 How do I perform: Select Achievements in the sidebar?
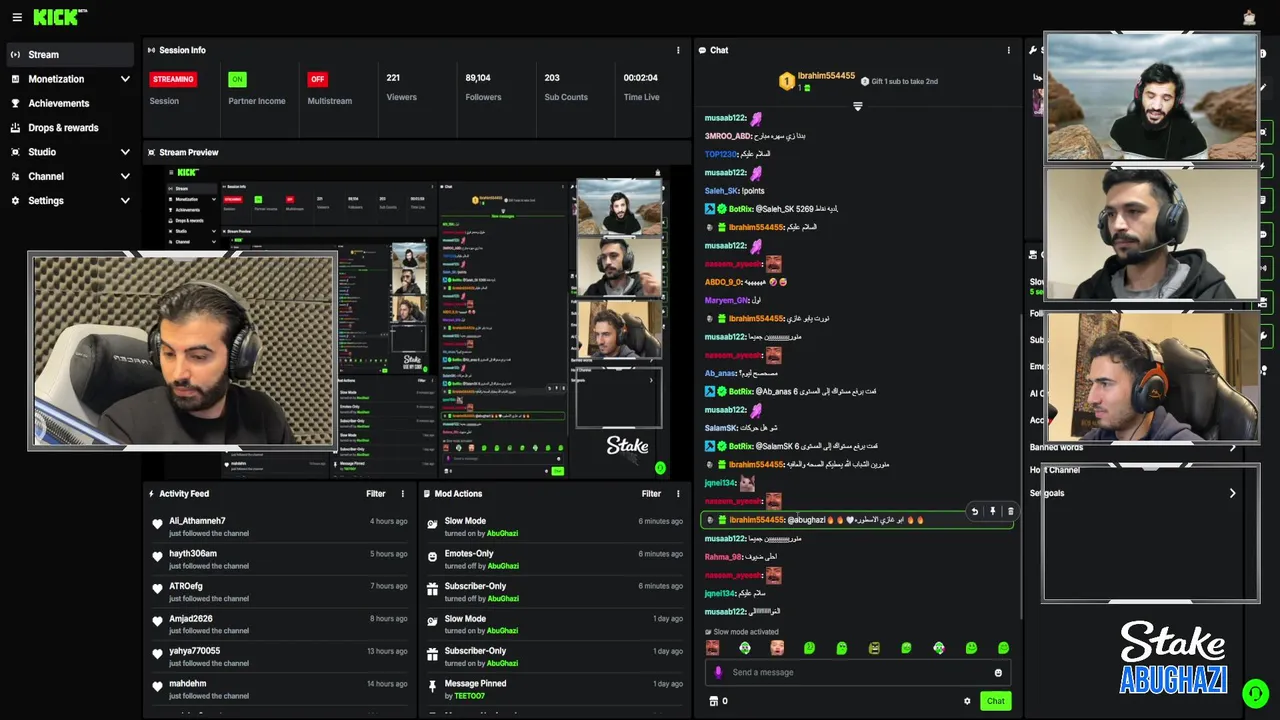pyautogui.click(x=59, y=103)
